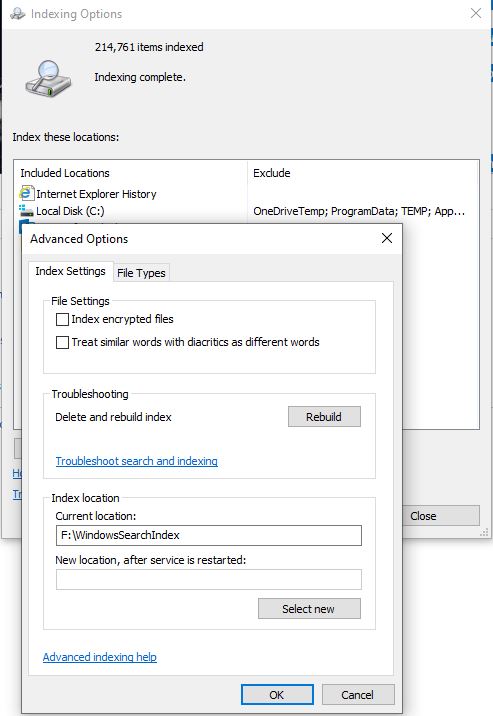Select the Local Disk (C:) entry text
493x716 pixels.
(x=70, y=211)
